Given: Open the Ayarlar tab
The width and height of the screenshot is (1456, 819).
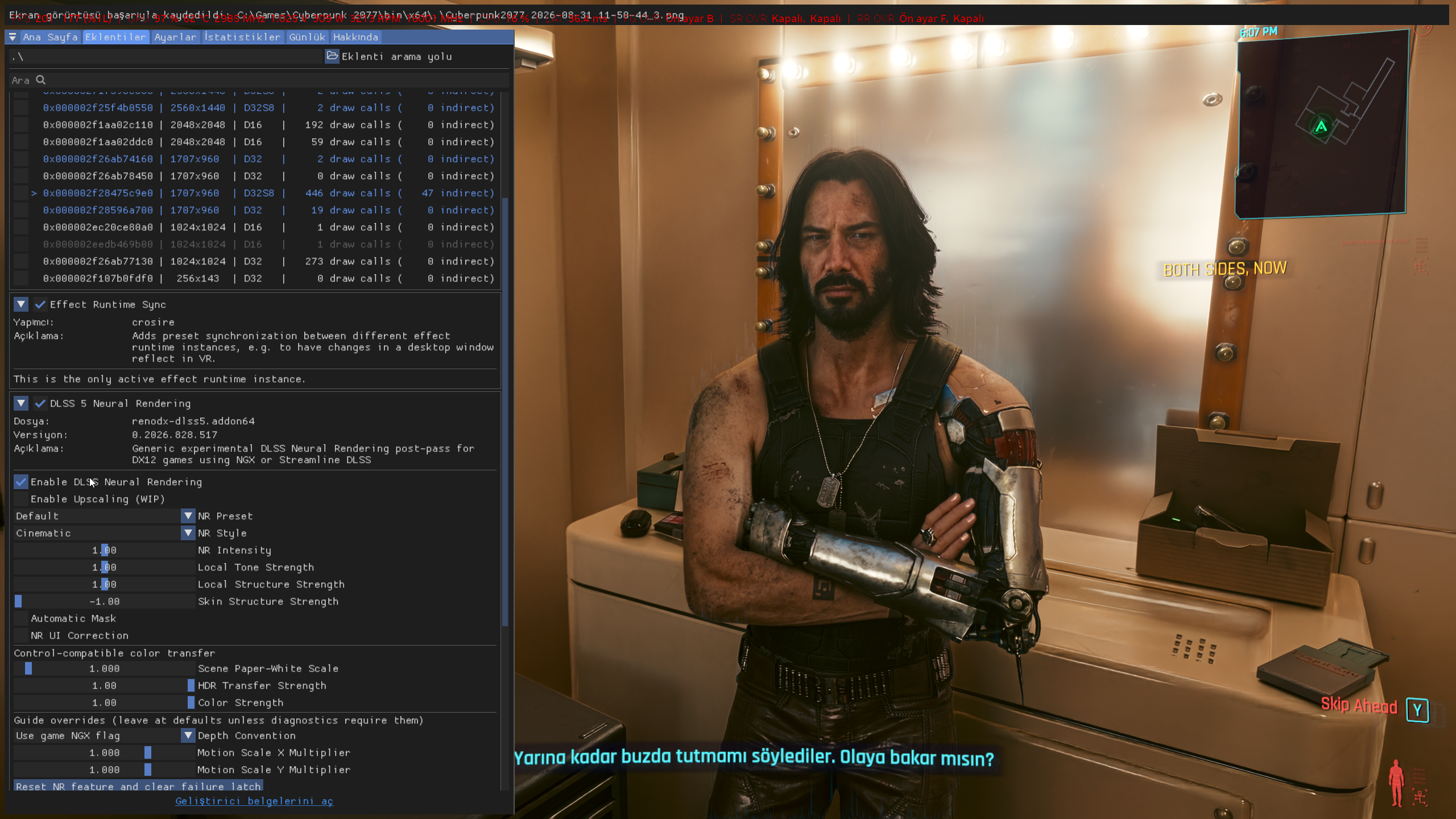Looking at the screenshot, I should pyautogui.click(x=175, y=37).
